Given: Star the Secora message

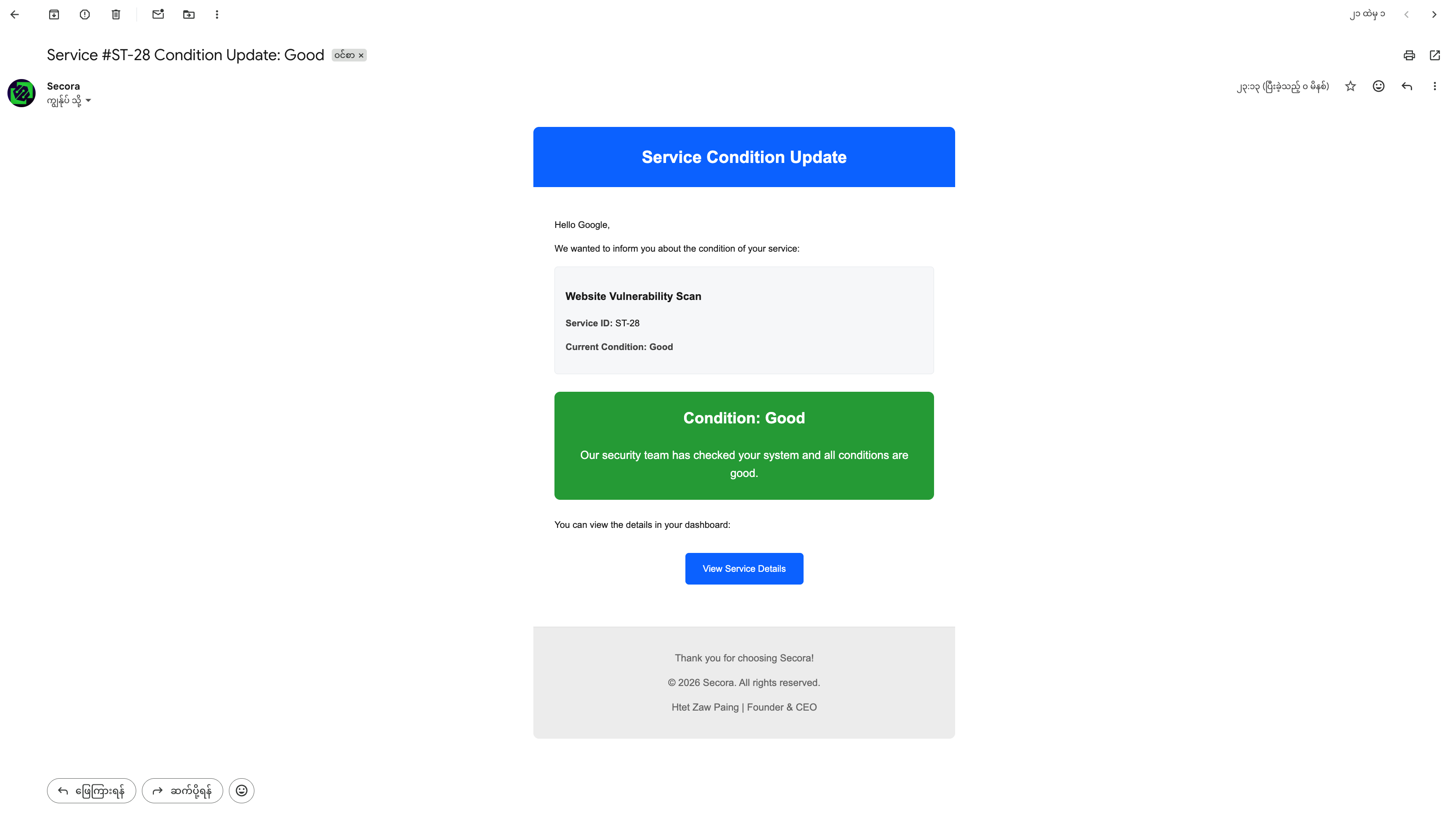Looking at the screenshot, I should 1350,86.
